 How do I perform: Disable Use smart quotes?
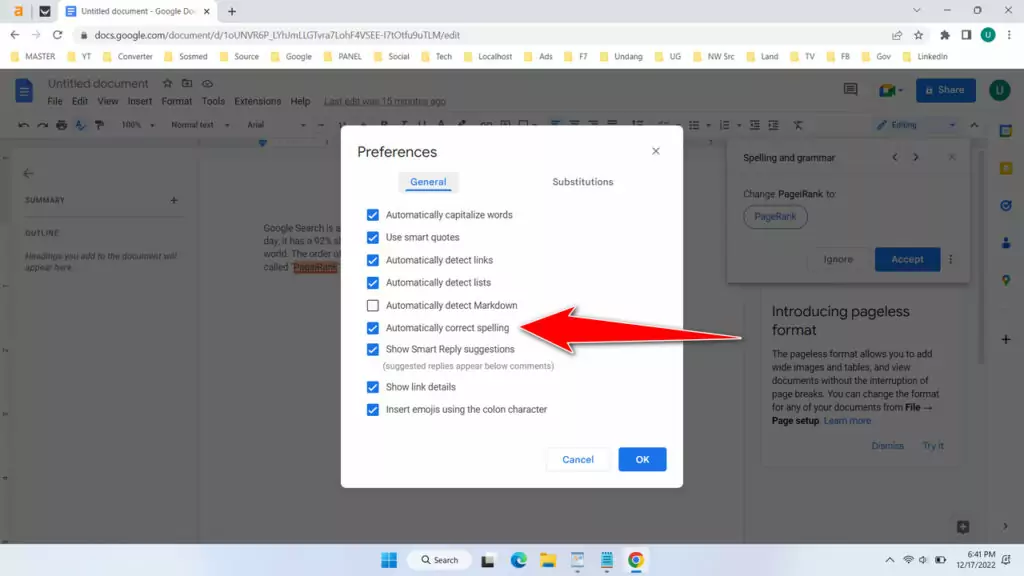click(x=373, y=237)
